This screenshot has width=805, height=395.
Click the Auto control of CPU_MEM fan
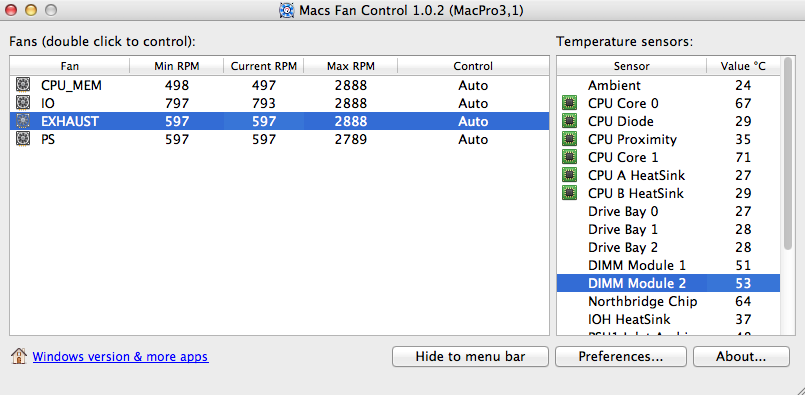[473, 85]
